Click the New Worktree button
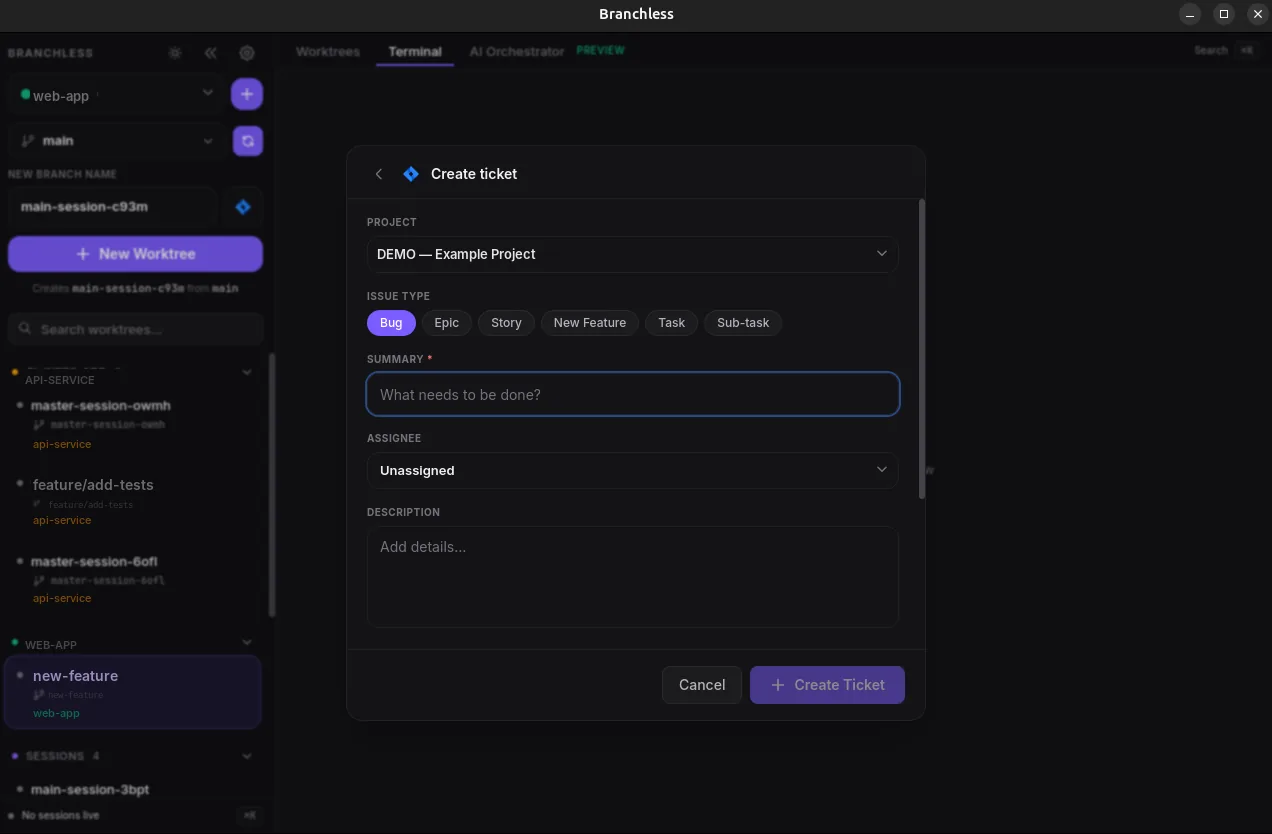This screenshot has width=1272, height=834. [x=136, y=254]
